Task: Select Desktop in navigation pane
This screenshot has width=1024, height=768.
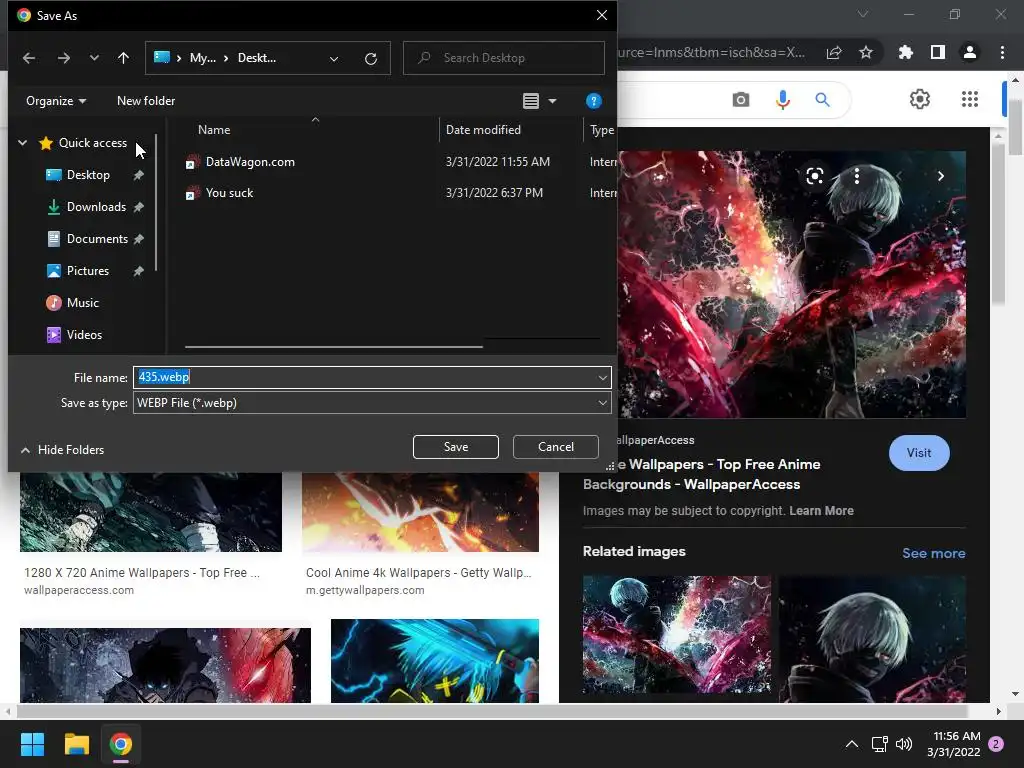Action: [88, 175]
